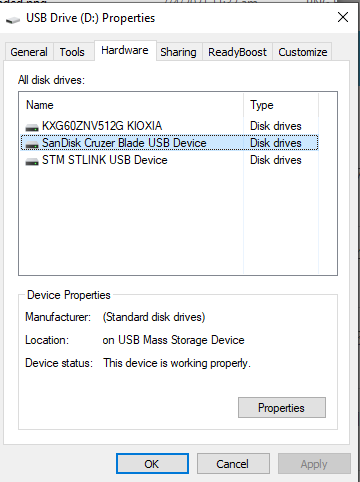Go to the Sharing tab
This screenshot has height=482, width=360.
(x=178, y=52)
